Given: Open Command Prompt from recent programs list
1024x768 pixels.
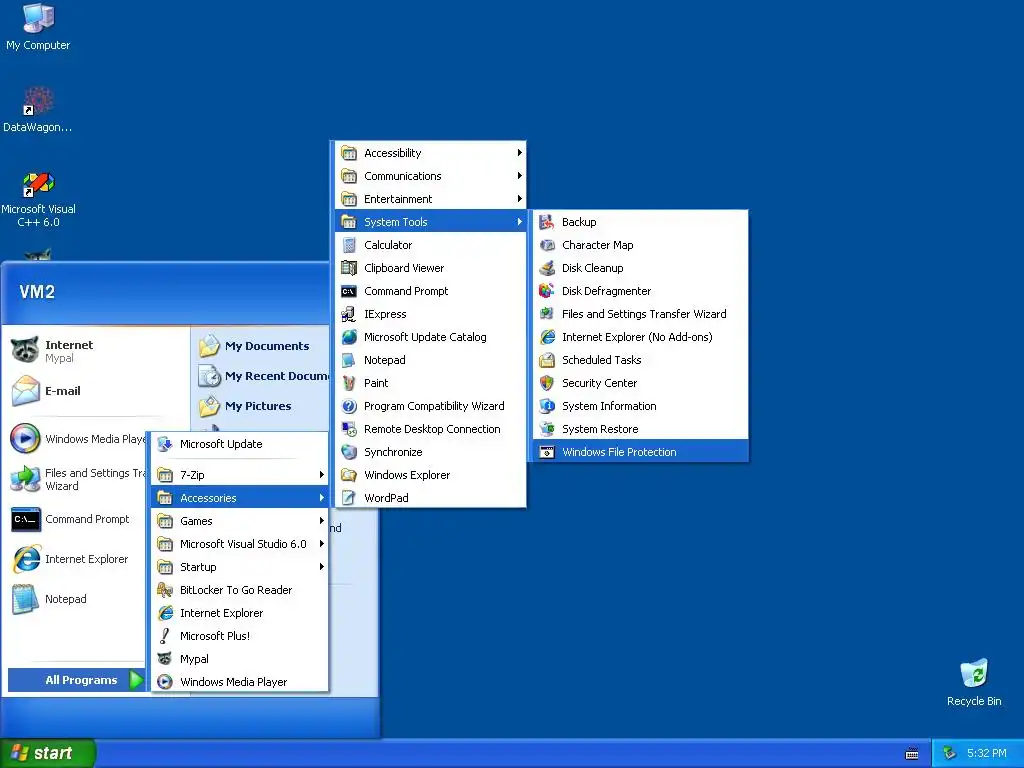Looking at the screenshot, I should [x=78, y=519].
